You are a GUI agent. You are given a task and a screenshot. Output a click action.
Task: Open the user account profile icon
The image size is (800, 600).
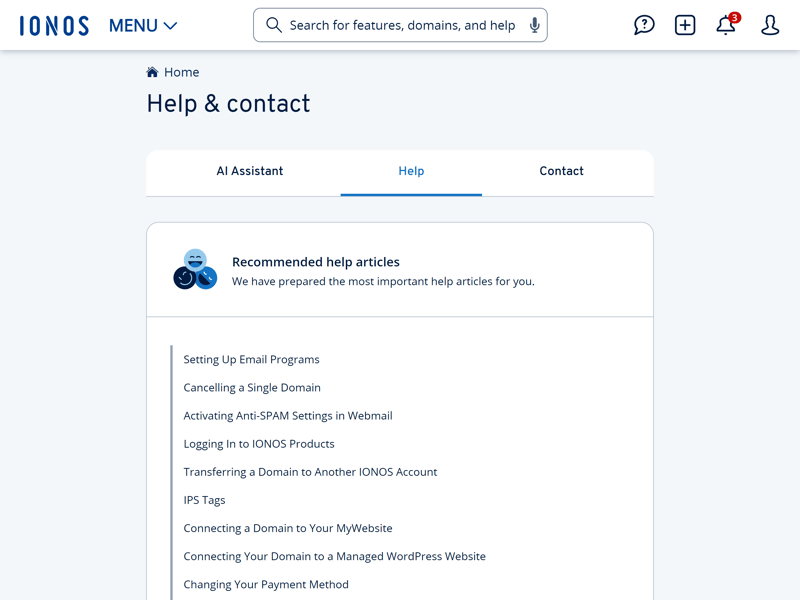[x=770, y=25]
